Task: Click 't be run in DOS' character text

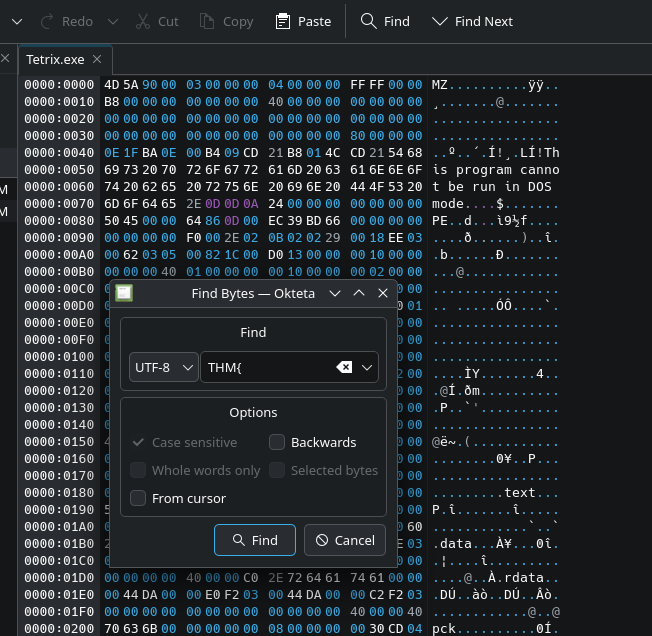Action: coord(491,187)
